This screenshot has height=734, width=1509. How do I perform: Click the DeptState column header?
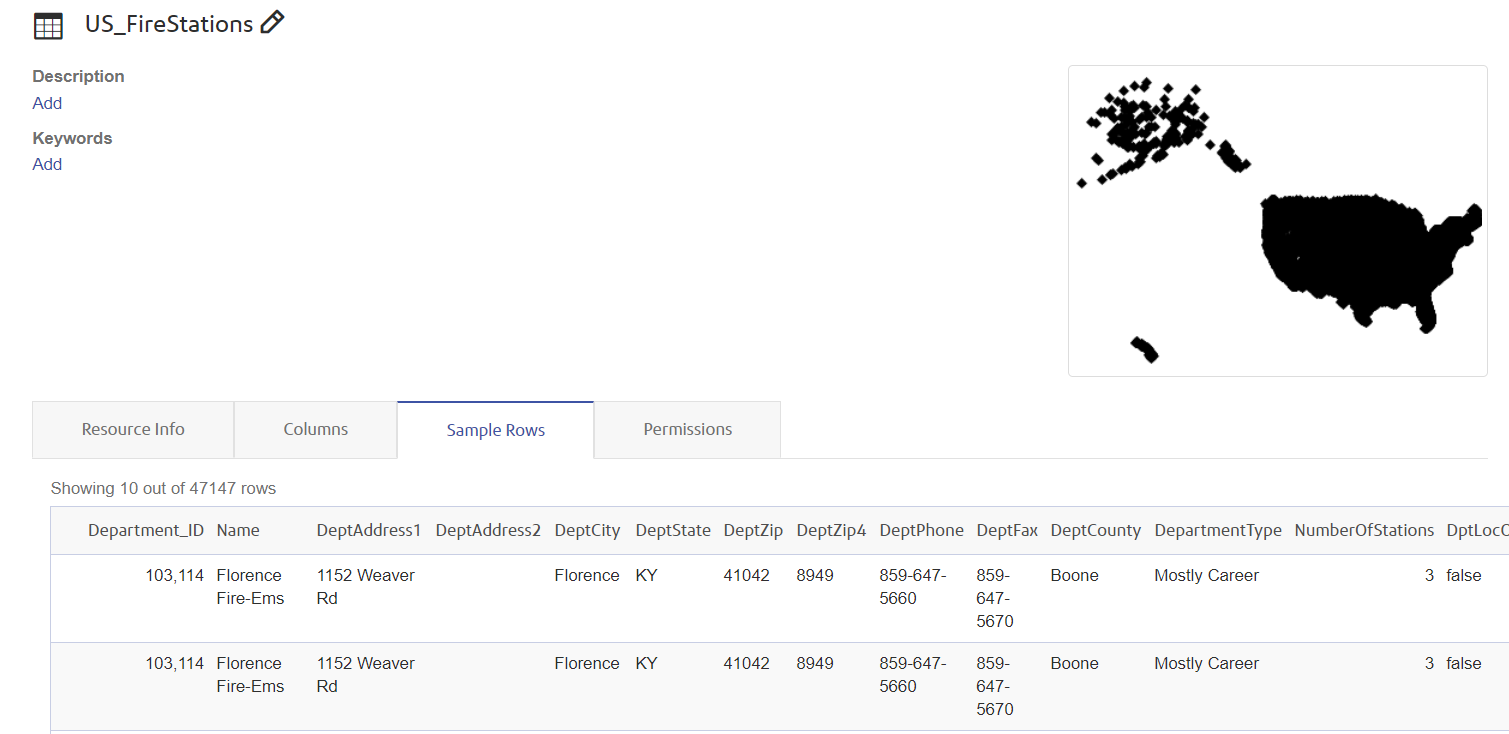673,530
